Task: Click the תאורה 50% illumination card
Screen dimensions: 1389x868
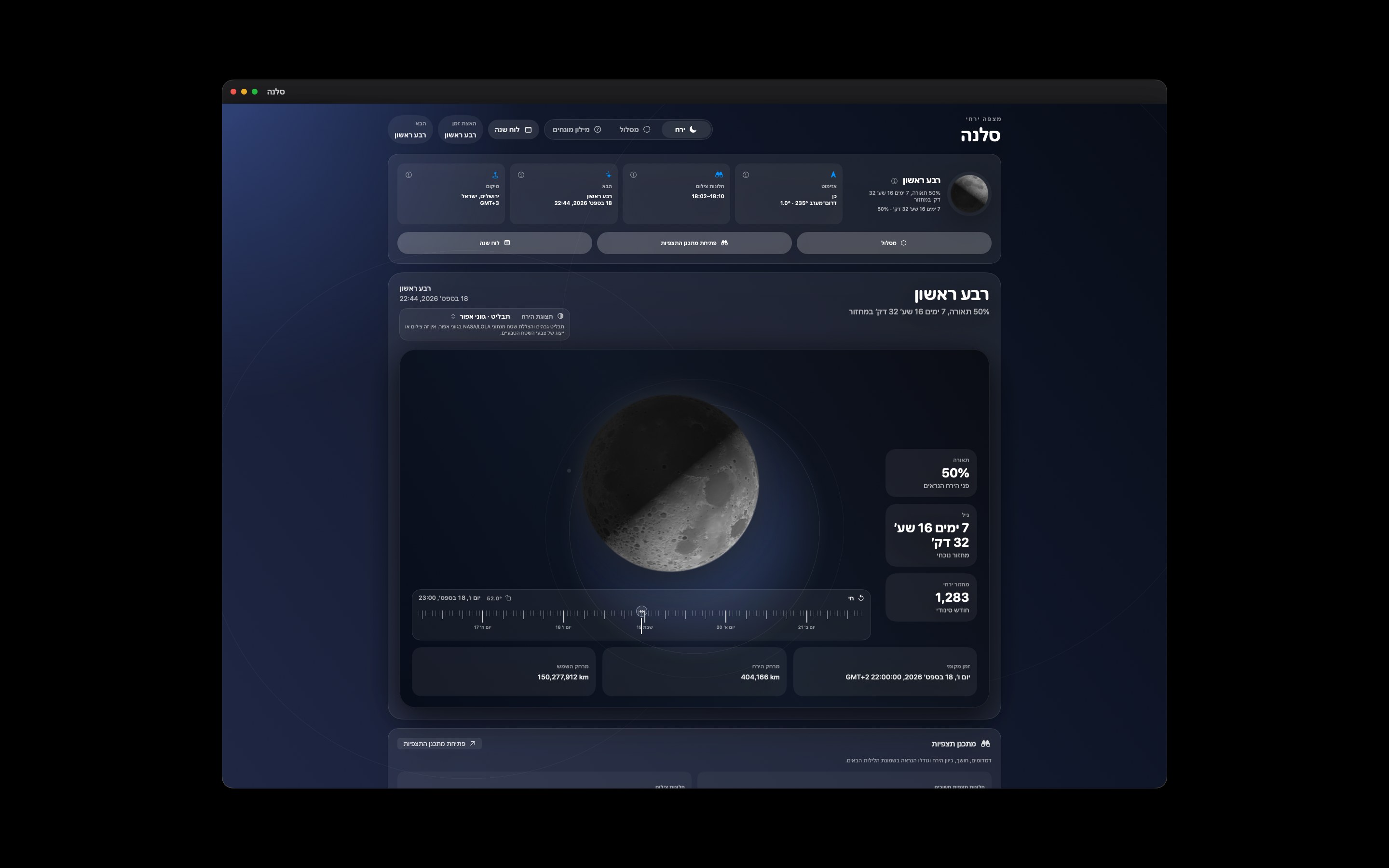Action: 931,473
